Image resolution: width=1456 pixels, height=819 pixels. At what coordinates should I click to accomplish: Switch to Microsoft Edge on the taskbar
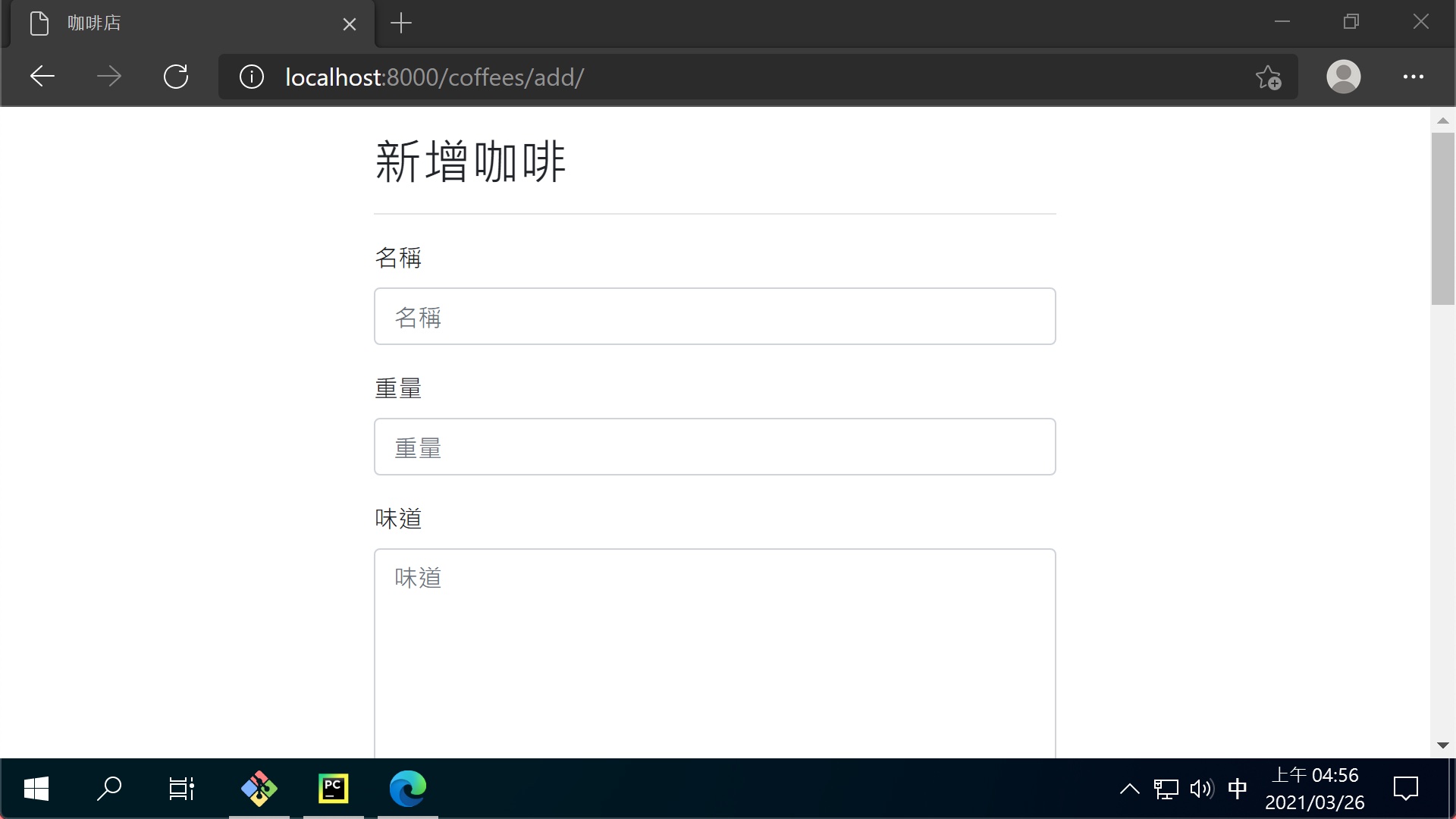click(408, 789)
